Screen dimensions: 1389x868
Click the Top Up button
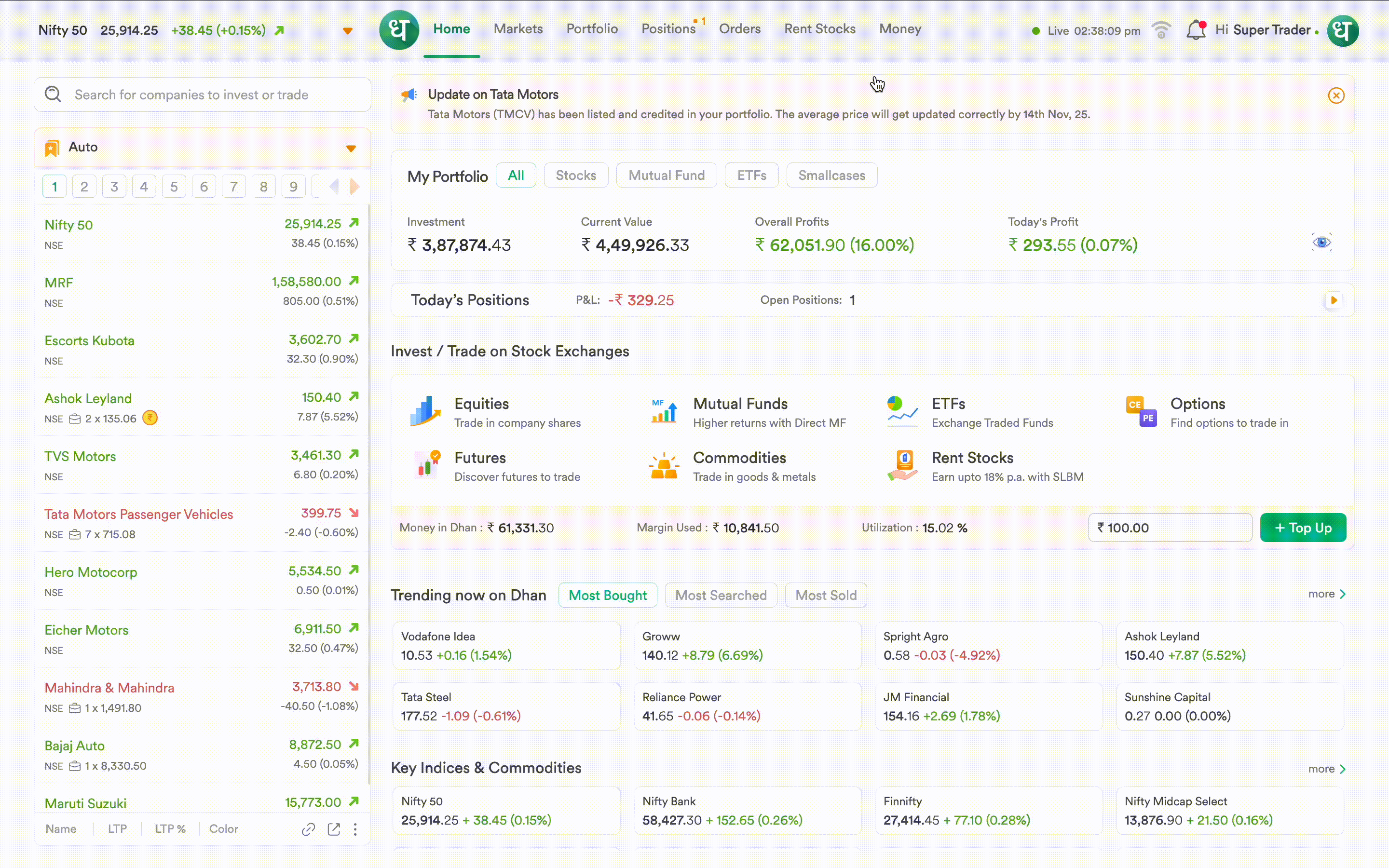(x=1302, y=528)
